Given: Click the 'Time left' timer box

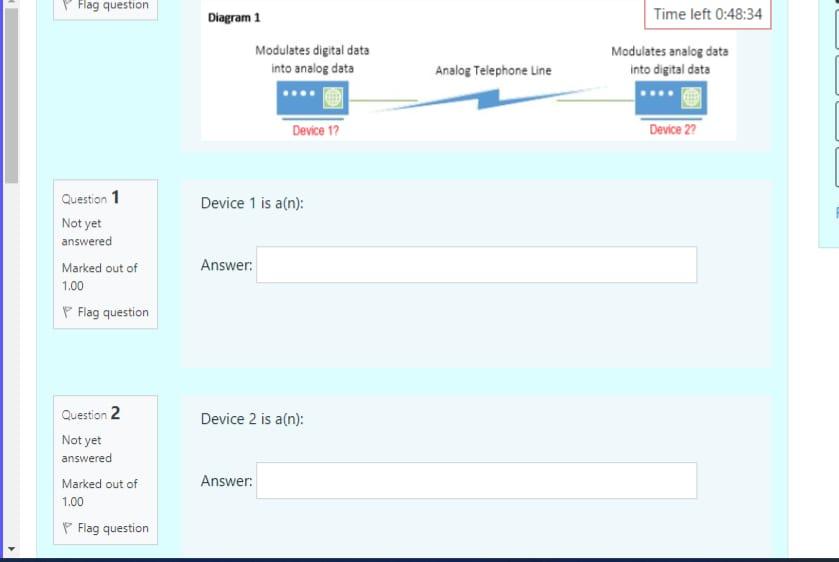Looking at the screenshot, I should 707,14.
